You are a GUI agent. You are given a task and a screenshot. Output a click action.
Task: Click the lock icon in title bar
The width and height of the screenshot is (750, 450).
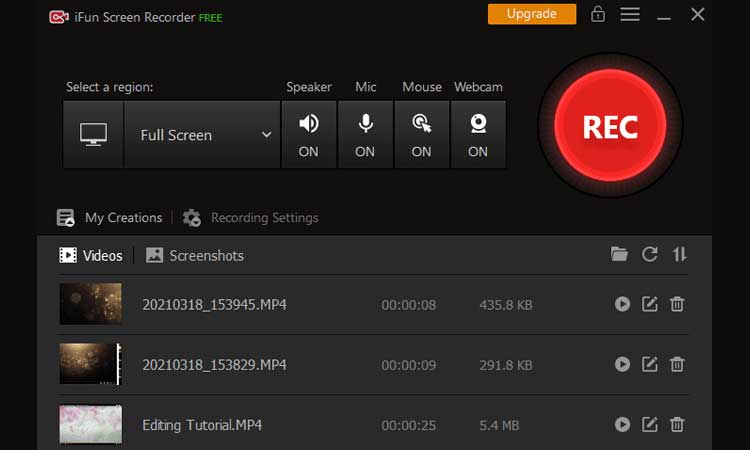point(598,14)
